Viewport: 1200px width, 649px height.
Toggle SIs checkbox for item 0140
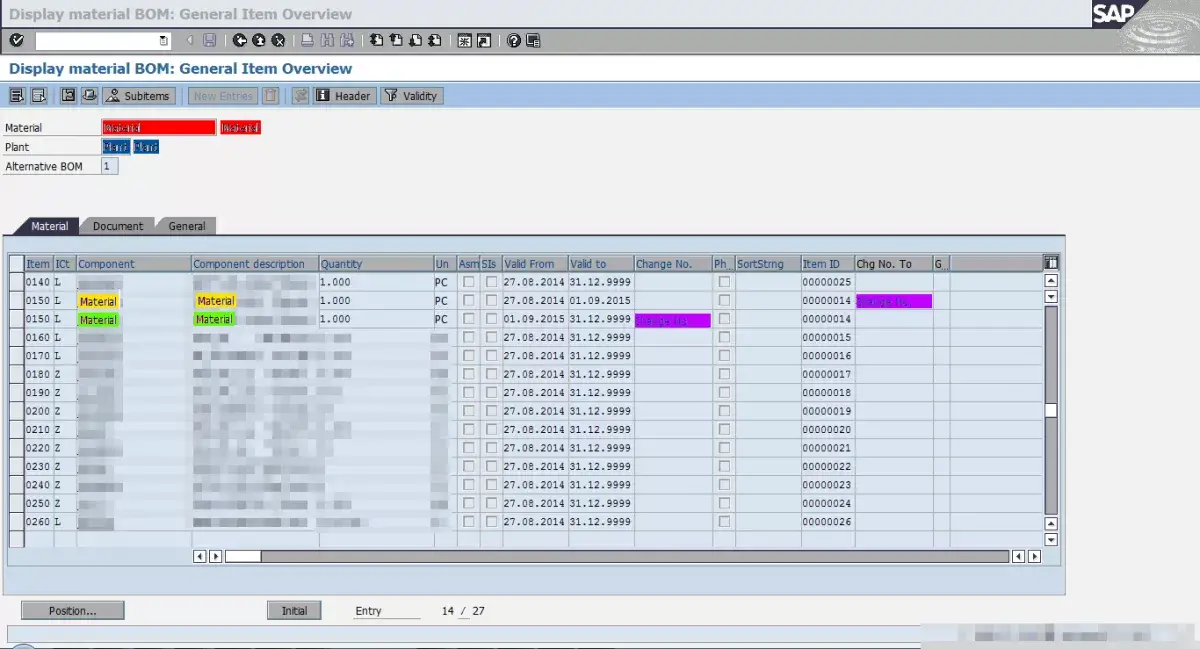(x=491, y=282)
